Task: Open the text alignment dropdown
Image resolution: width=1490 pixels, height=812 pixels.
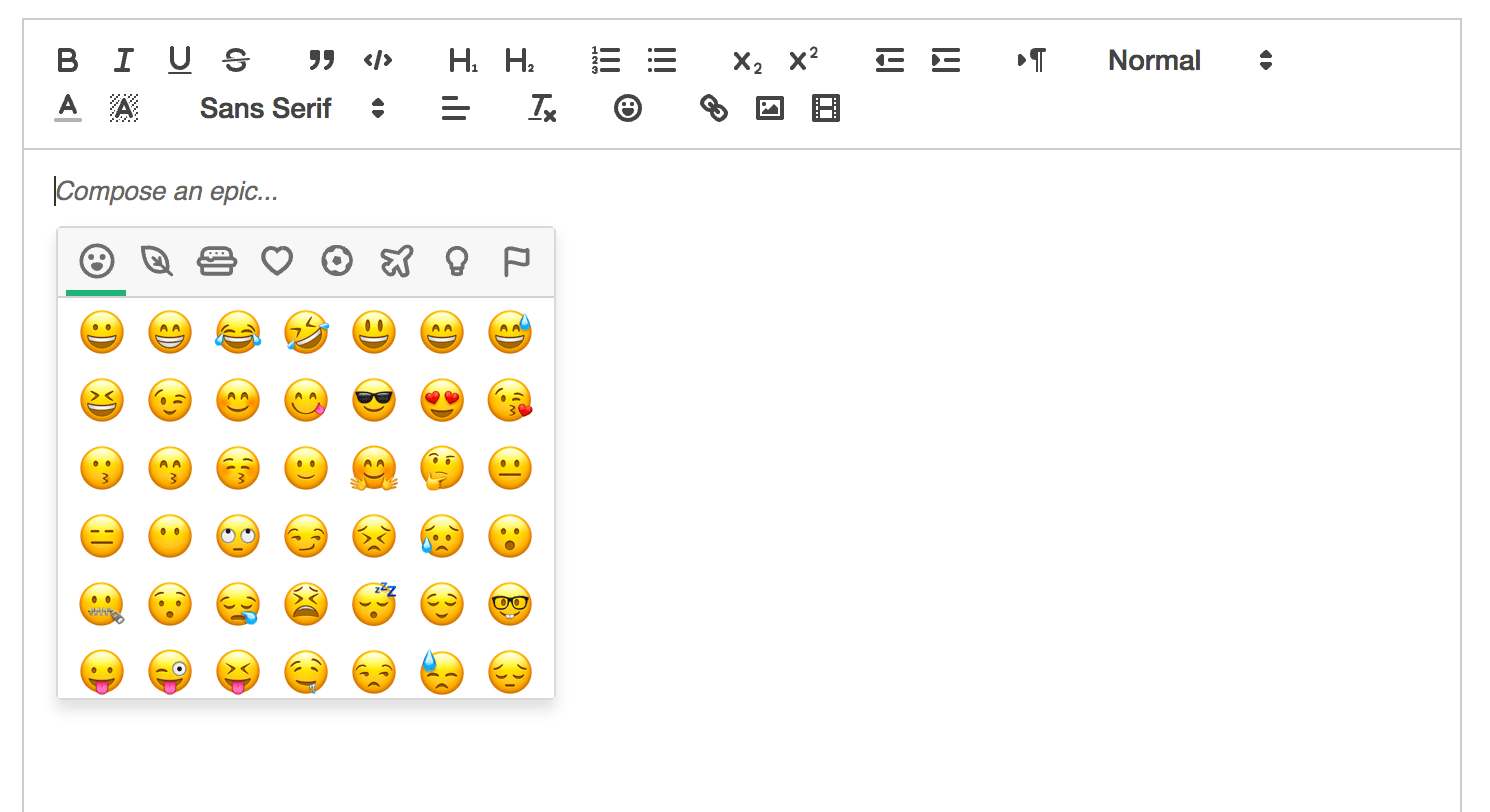Action: [455, 108]
